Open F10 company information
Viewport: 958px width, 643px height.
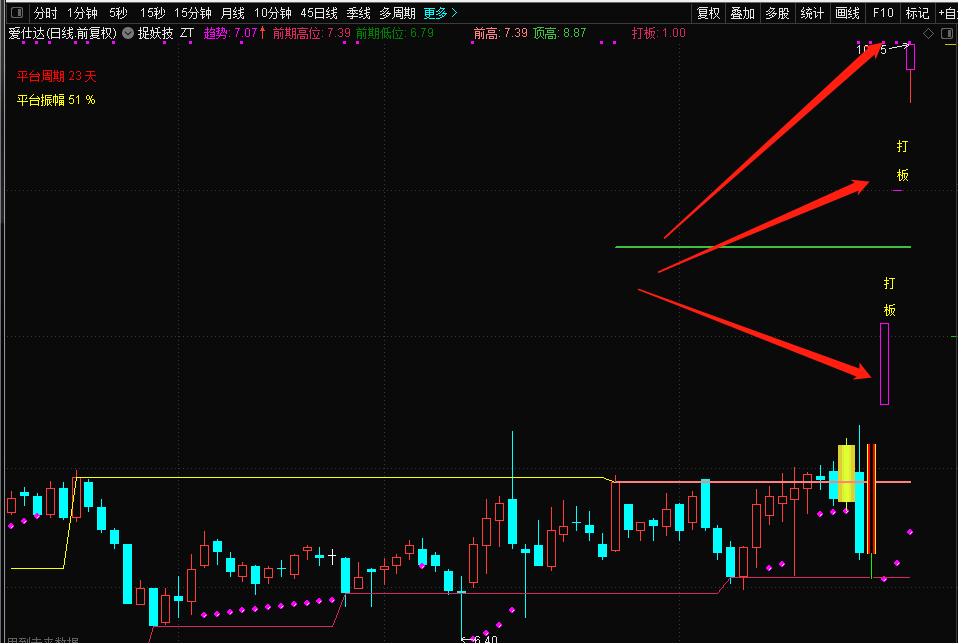tap(883, 13)
